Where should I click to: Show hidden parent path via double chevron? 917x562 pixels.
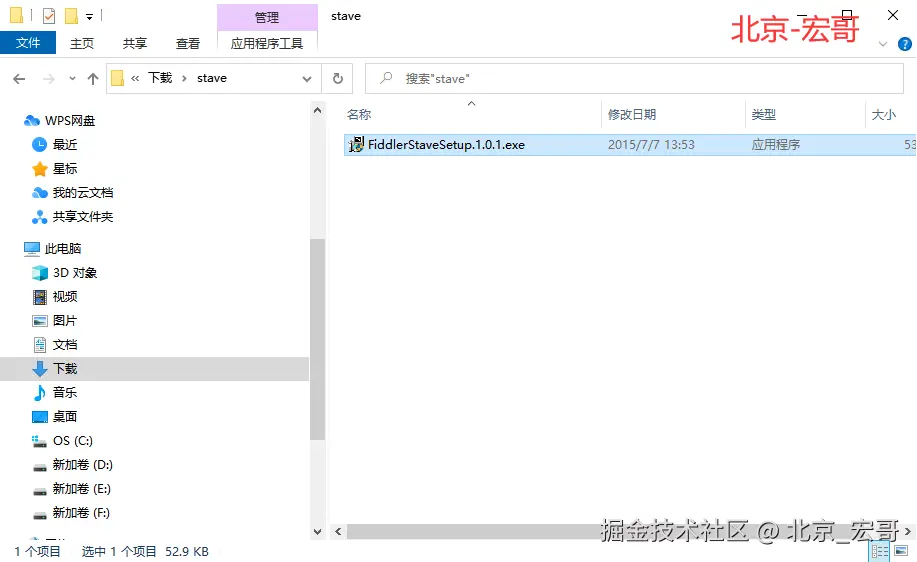tap(135, 78)
